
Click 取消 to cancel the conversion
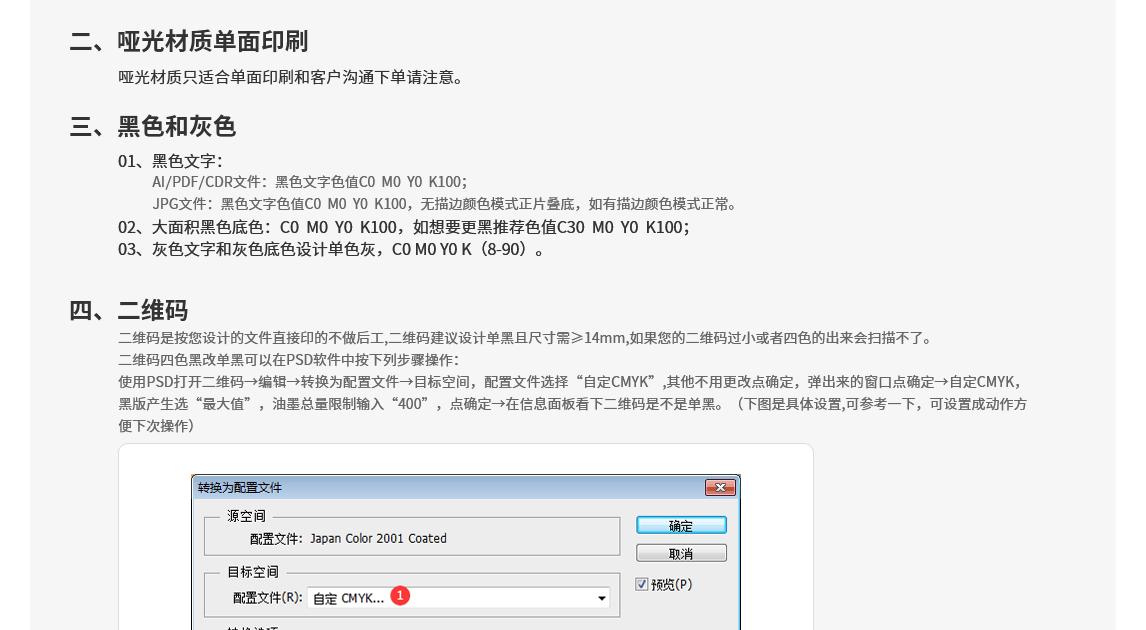coord(681,552)
